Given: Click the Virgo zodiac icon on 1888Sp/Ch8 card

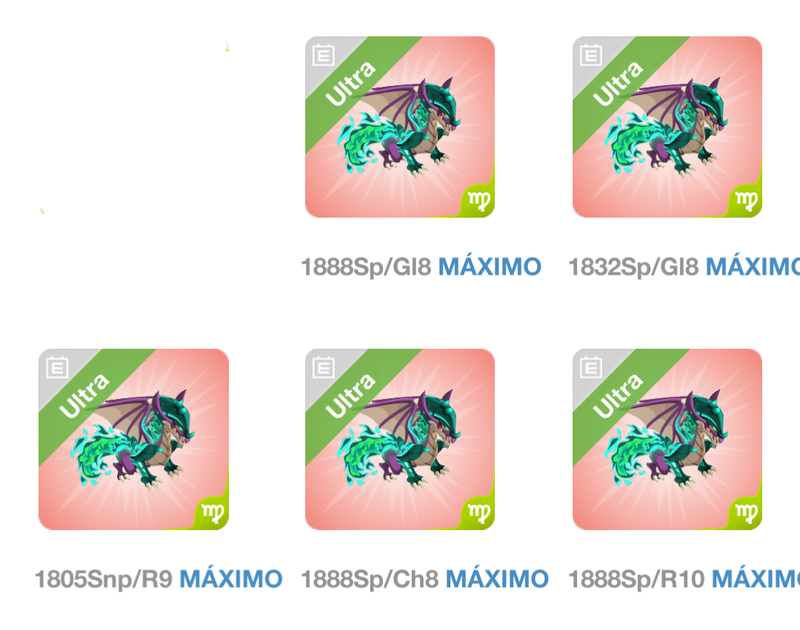Looking at the screenshot, I should point(479,513).
